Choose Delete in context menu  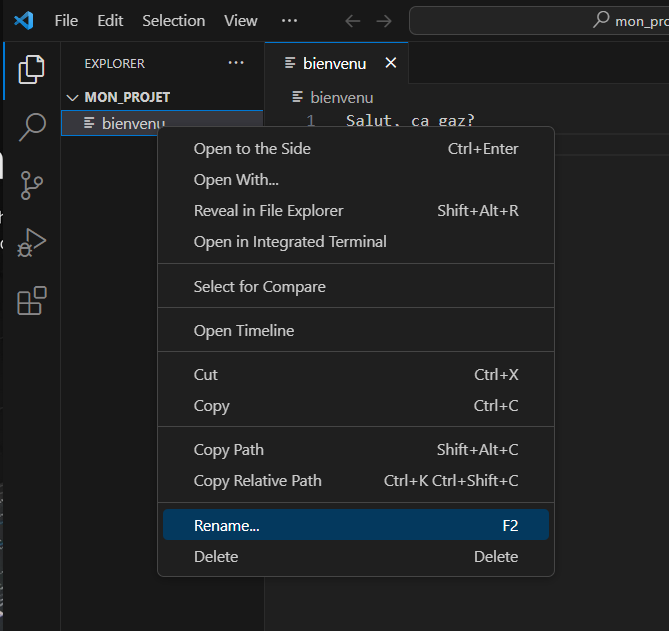click(356, 557)
